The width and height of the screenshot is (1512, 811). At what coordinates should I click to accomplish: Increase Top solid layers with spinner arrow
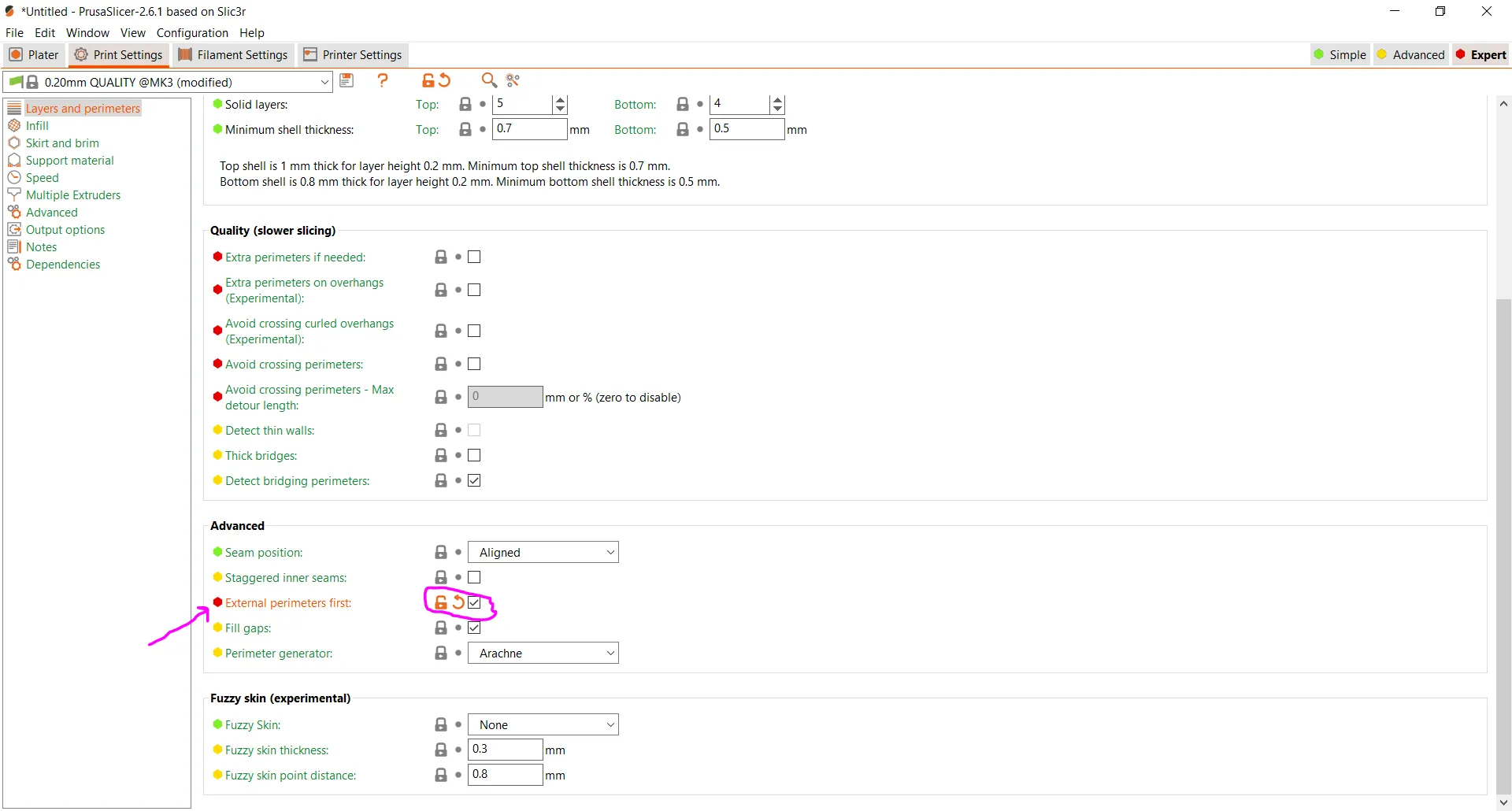[560, 100]
